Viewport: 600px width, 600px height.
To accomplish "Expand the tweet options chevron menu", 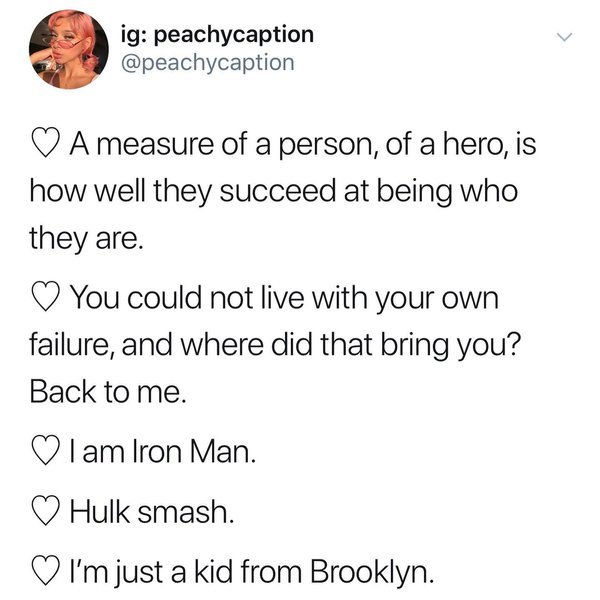I will tap(565, 39).
